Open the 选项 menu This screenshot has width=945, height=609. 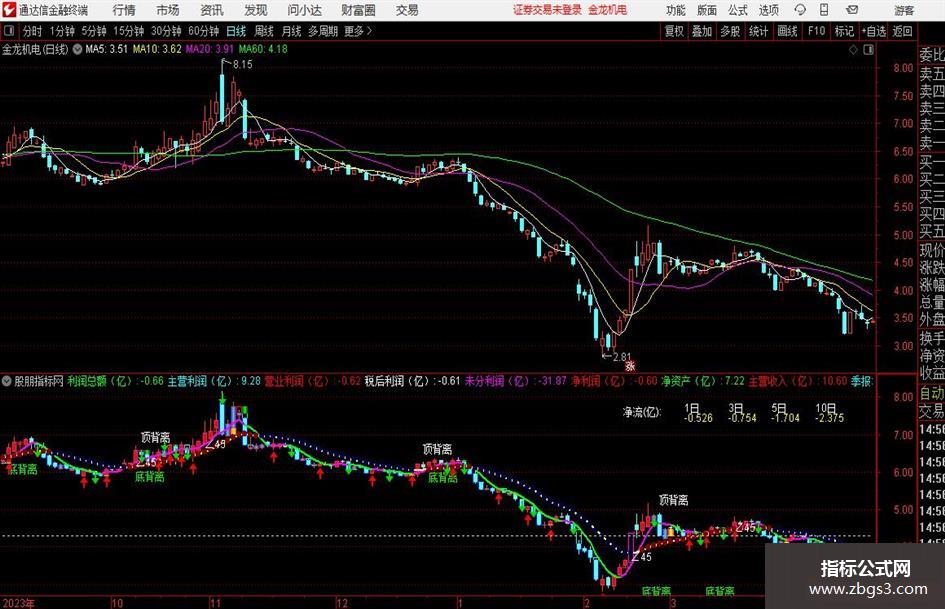(768, 10)
